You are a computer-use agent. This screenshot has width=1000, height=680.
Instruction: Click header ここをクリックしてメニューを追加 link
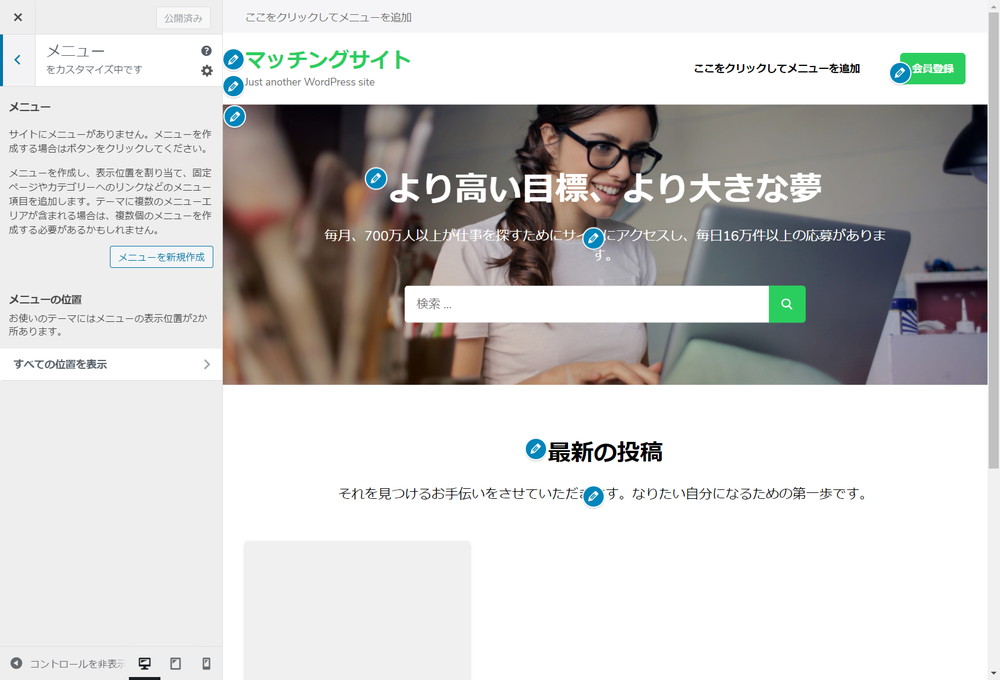777,68
